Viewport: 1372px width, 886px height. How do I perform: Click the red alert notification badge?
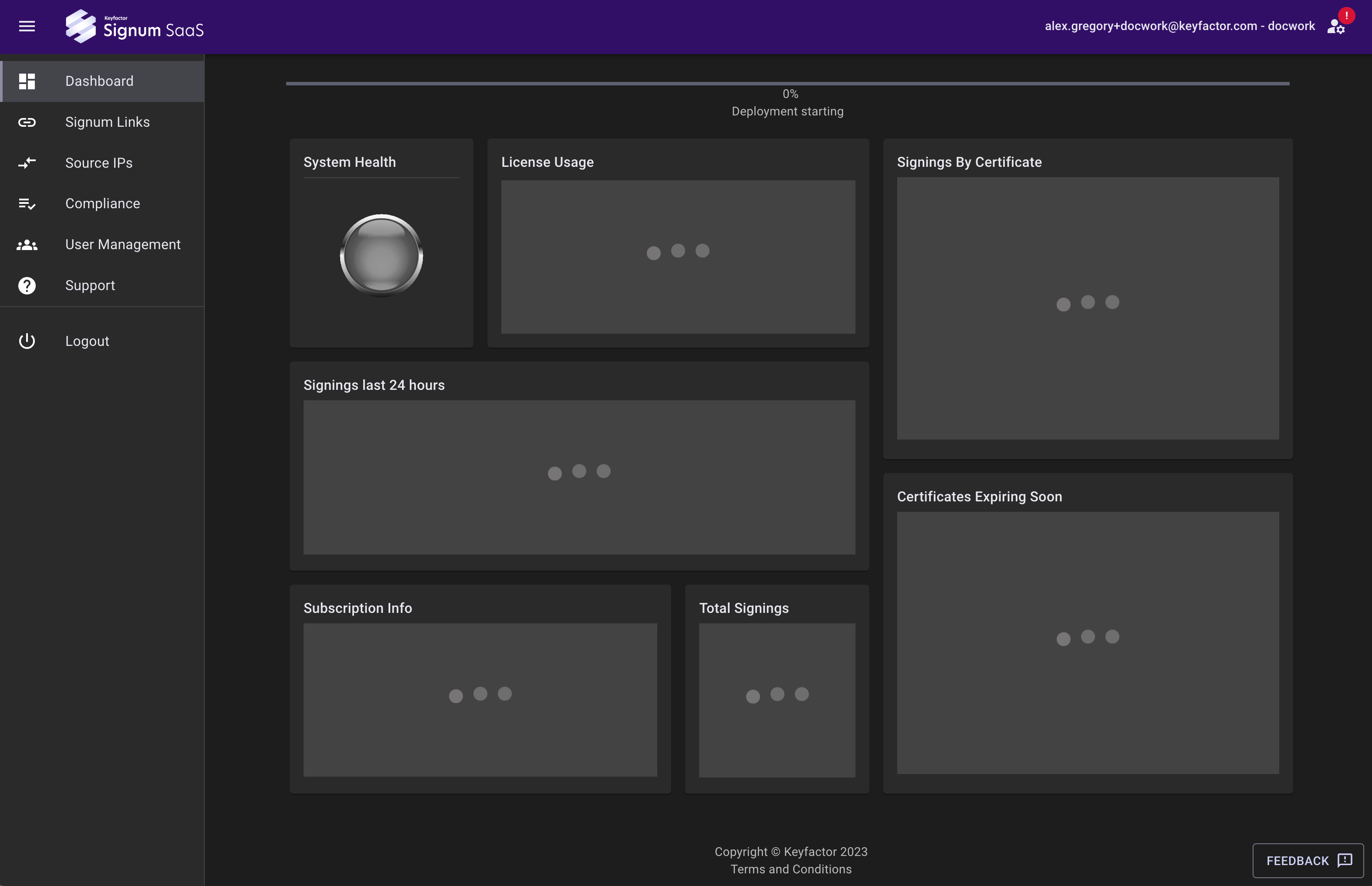1347,16
